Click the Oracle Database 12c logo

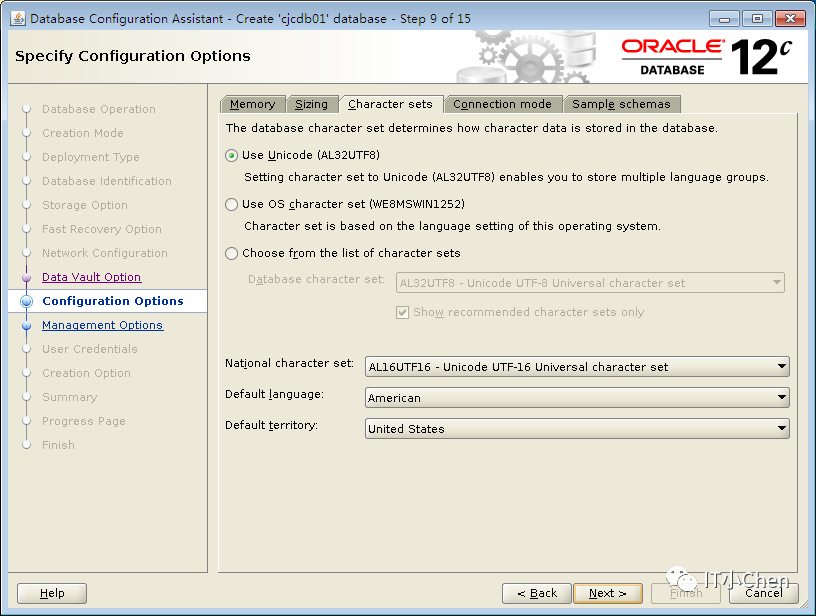pos(707,57)
